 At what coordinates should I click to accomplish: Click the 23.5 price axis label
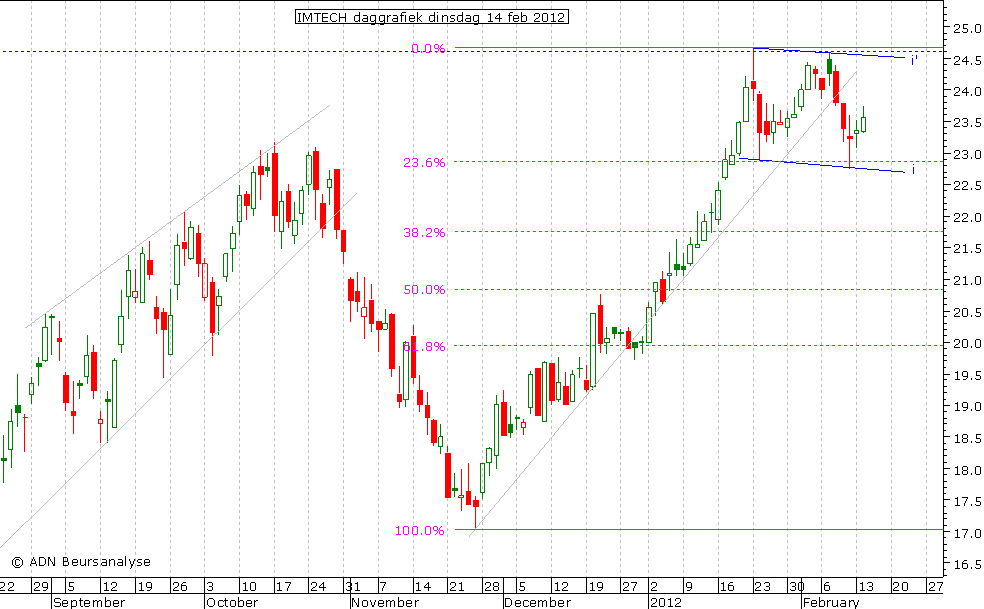[967, 123]
